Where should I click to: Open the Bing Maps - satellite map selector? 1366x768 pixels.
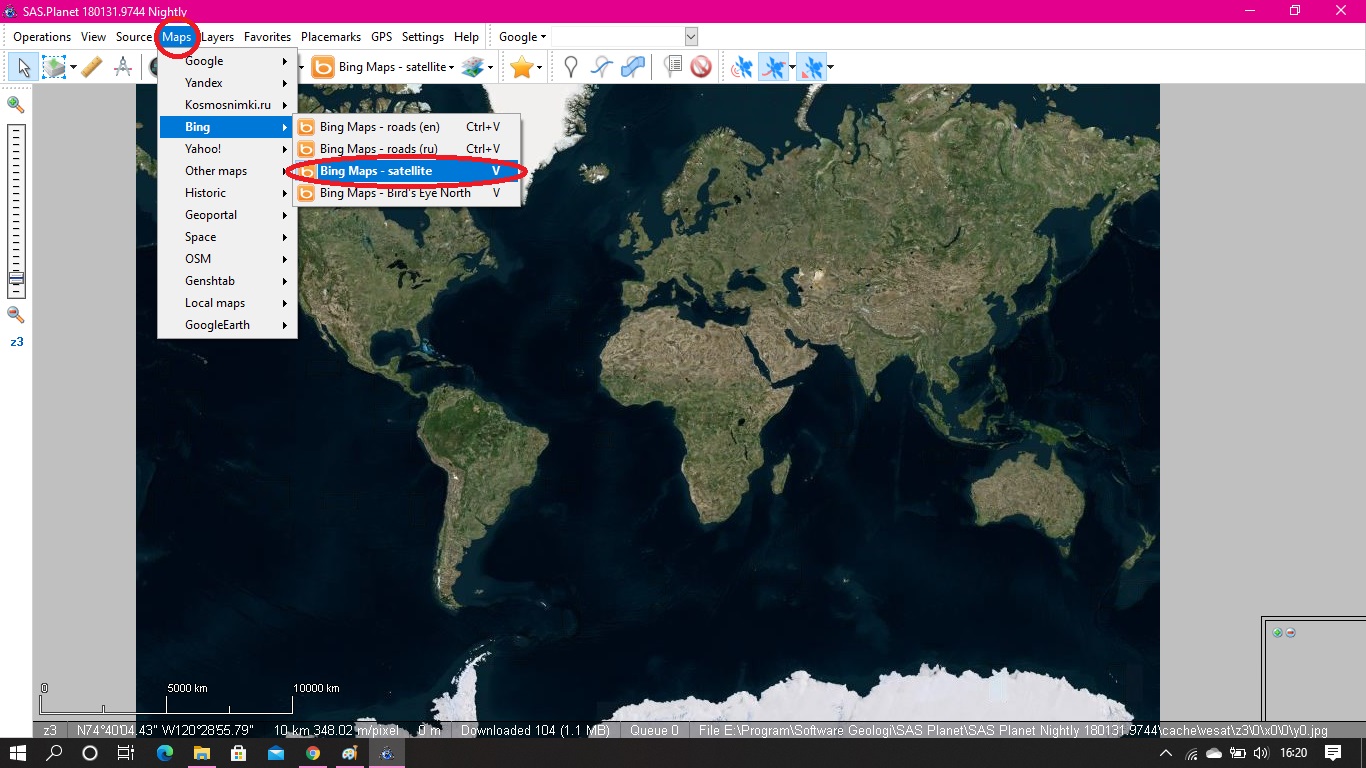(x=396, y=67)
